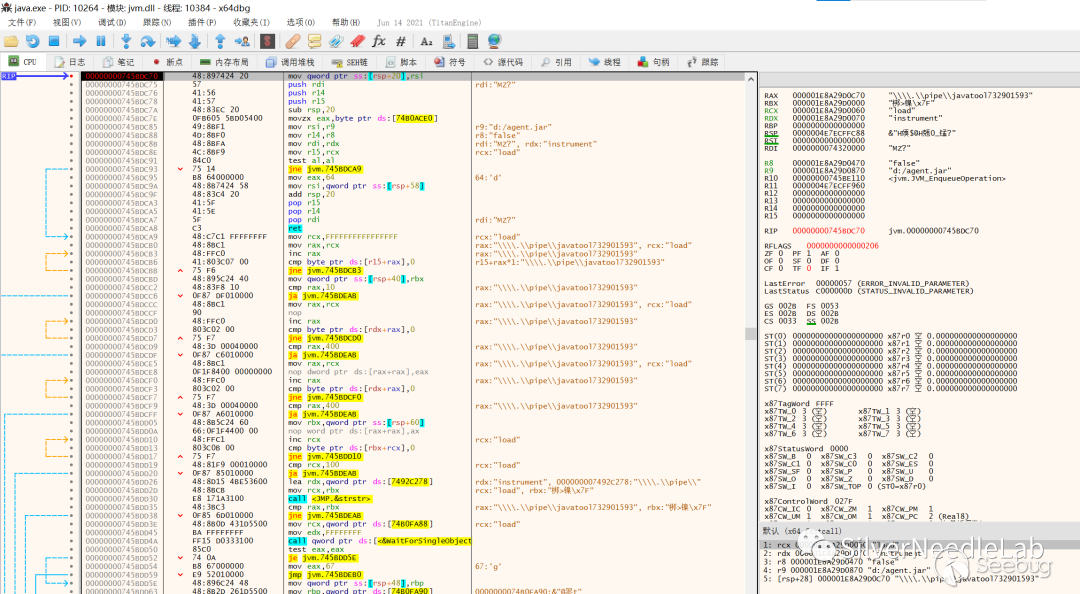Click the Open file folder icon

coord(11,41)
